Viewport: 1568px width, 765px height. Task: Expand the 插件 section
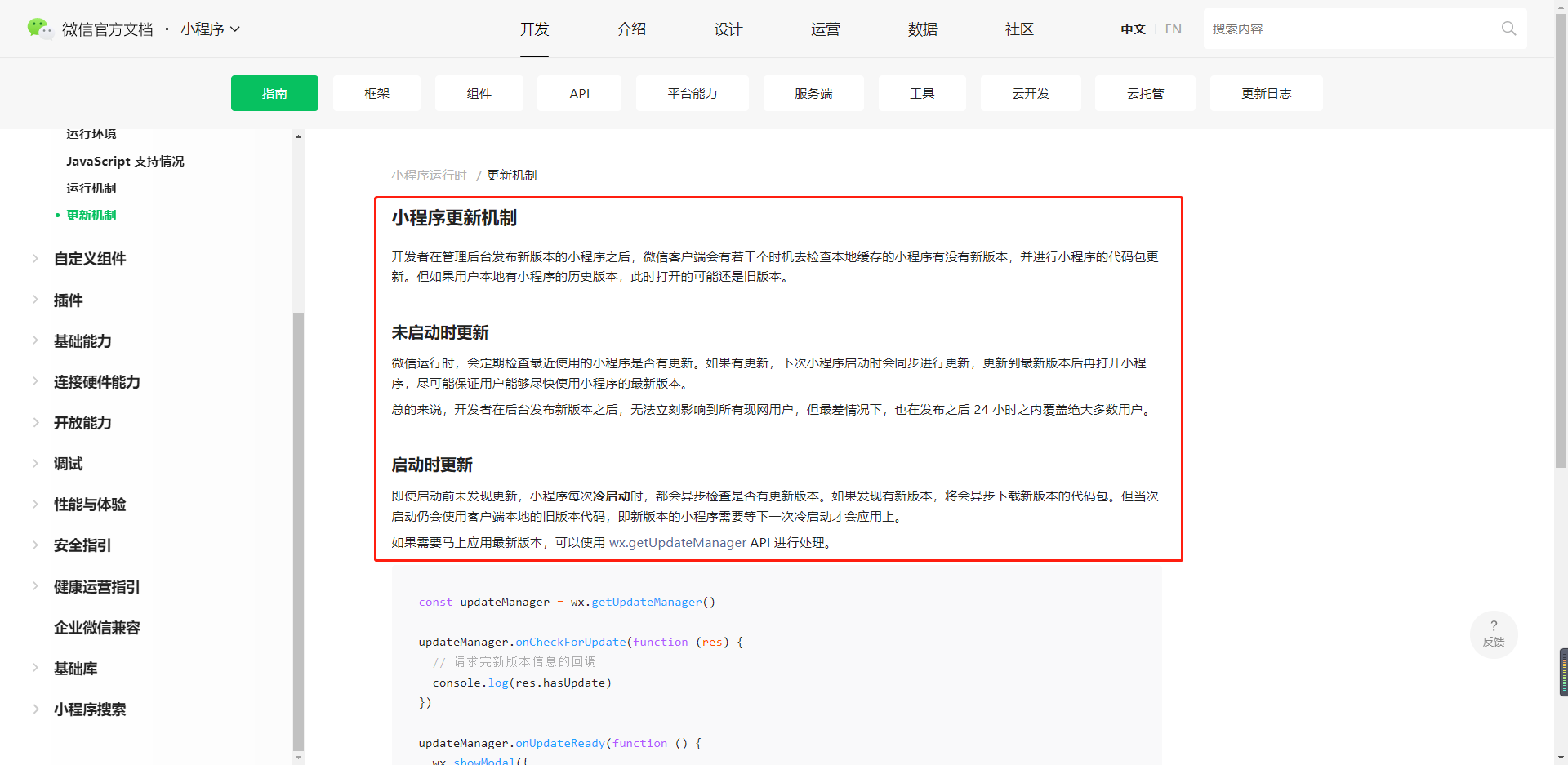(69, 300)
